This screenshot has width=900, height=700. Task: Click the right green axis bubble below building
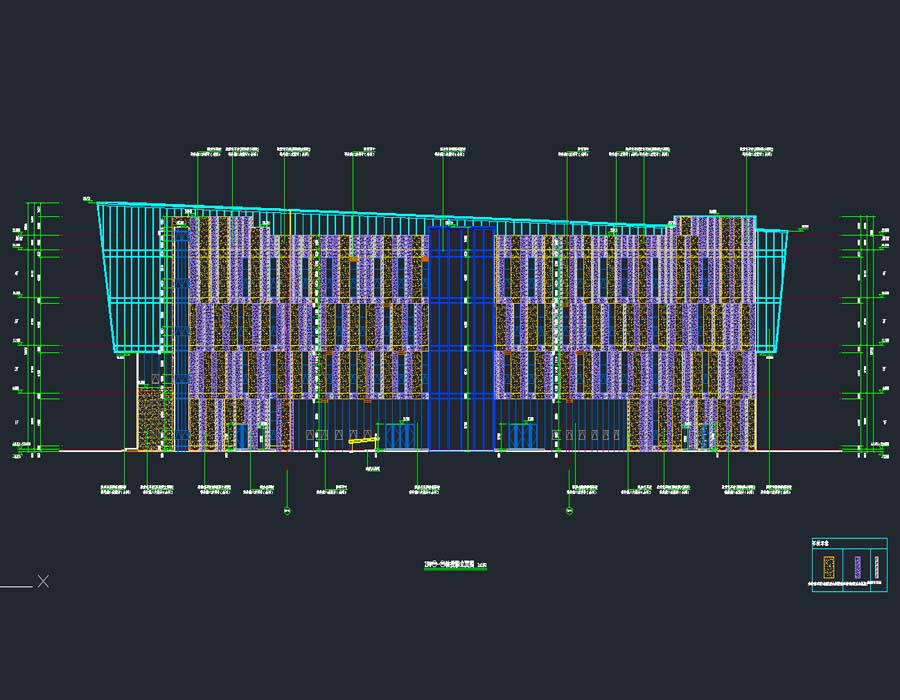pos(569,510)
